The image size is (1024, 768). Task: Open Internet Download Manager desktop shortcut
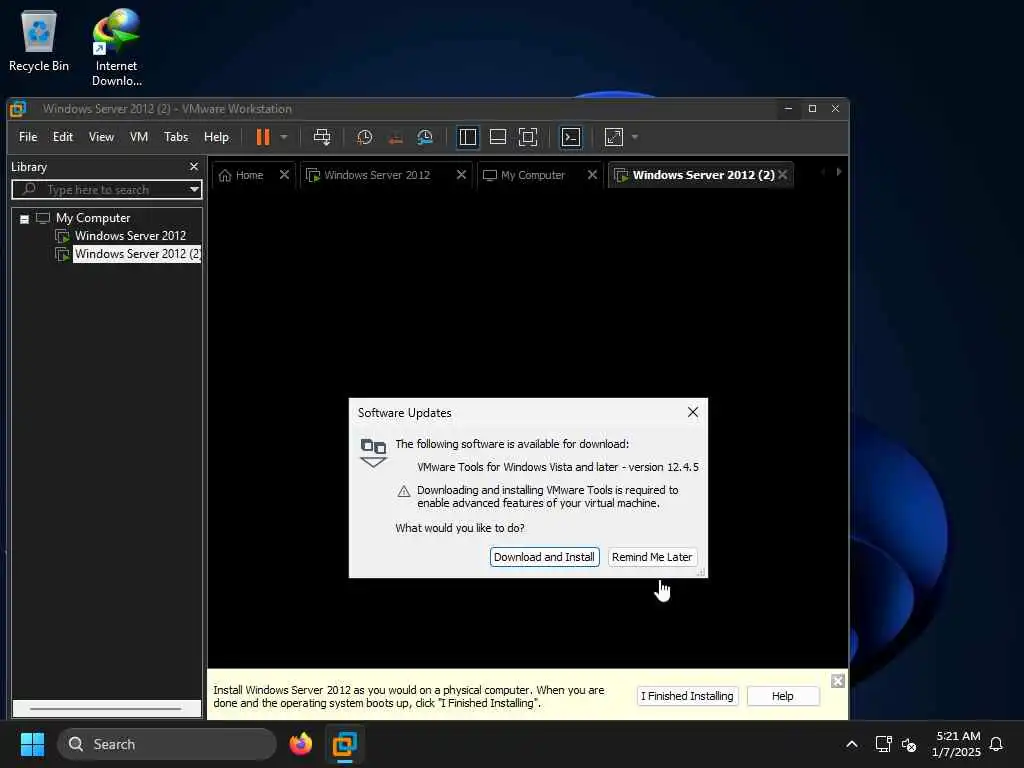pyautogui.click(x=116, y=48)
